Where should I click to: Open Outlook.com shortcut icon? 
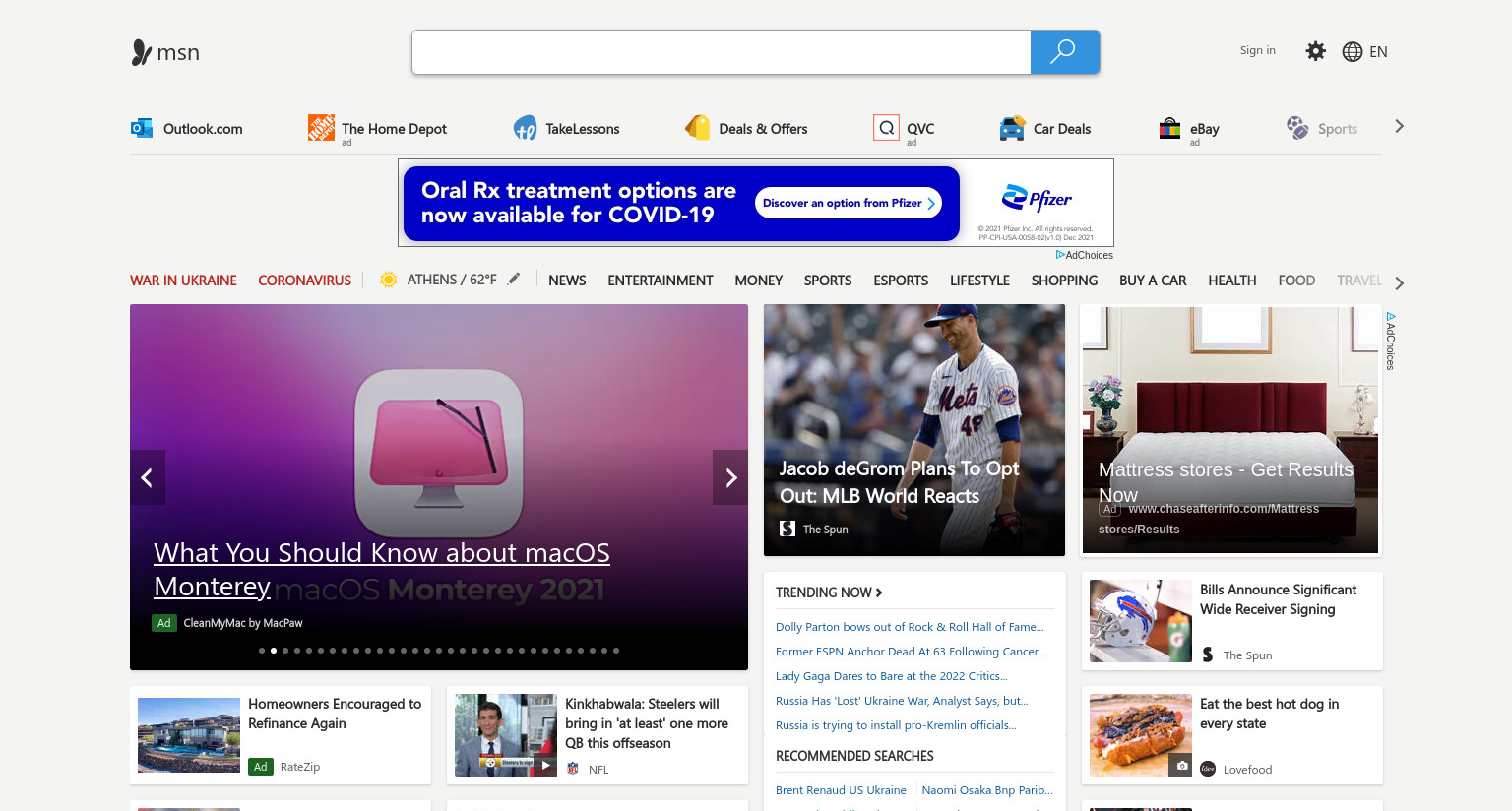142,128
